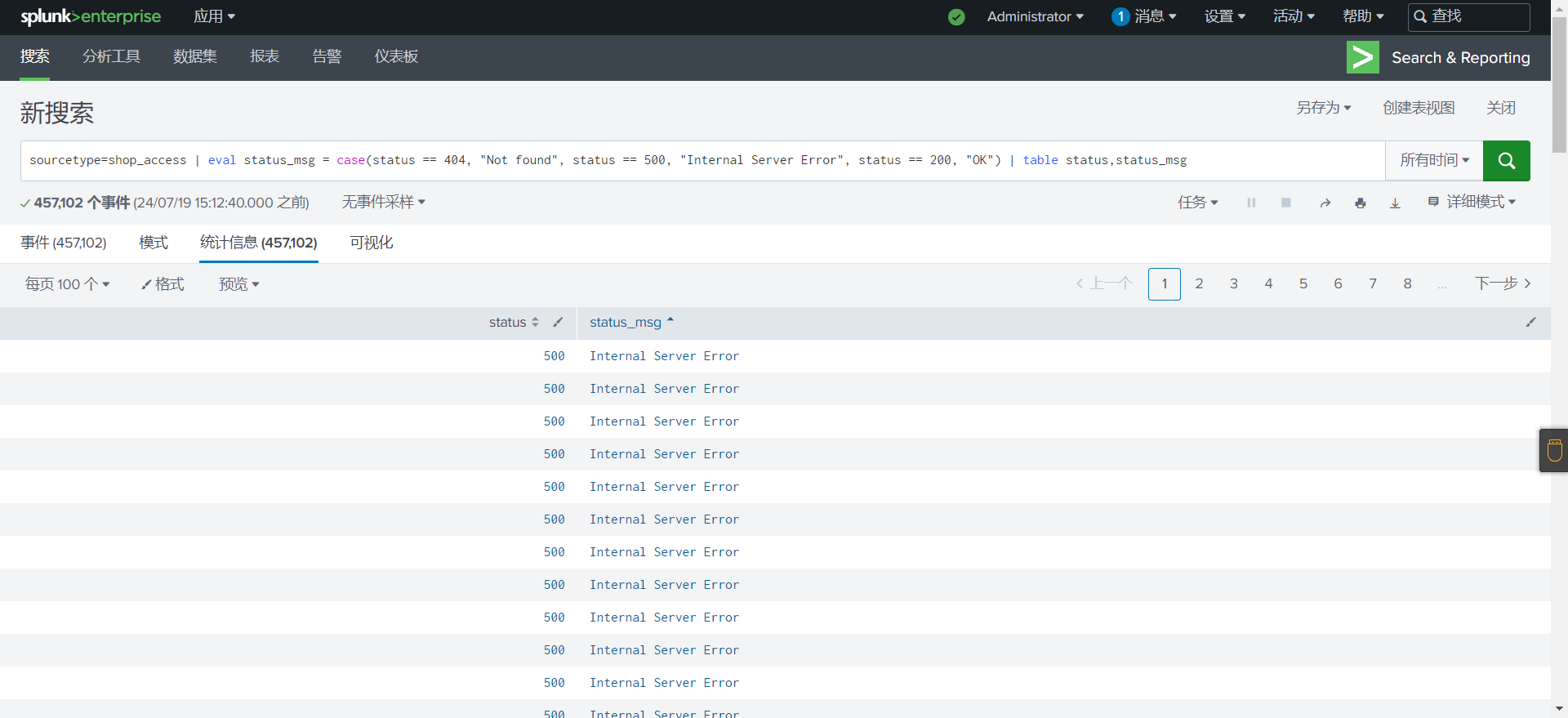Image resolution: width=1568 pixels, height=718 pixels.
Task: Click the print results icon
Action: pyautogui.click(x=1360, y=203)
